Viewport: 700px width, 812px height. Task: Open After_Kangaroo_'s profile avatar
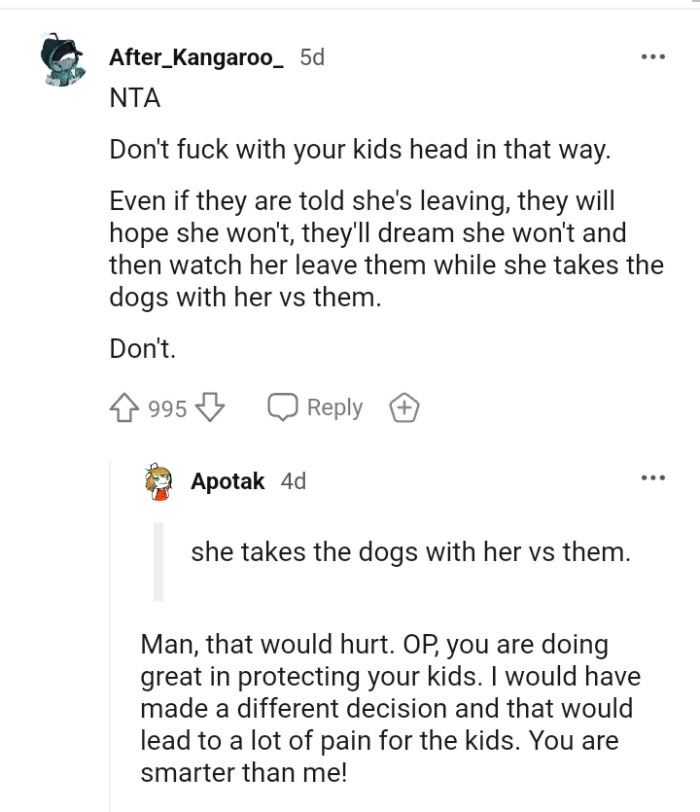pos(63,58)
